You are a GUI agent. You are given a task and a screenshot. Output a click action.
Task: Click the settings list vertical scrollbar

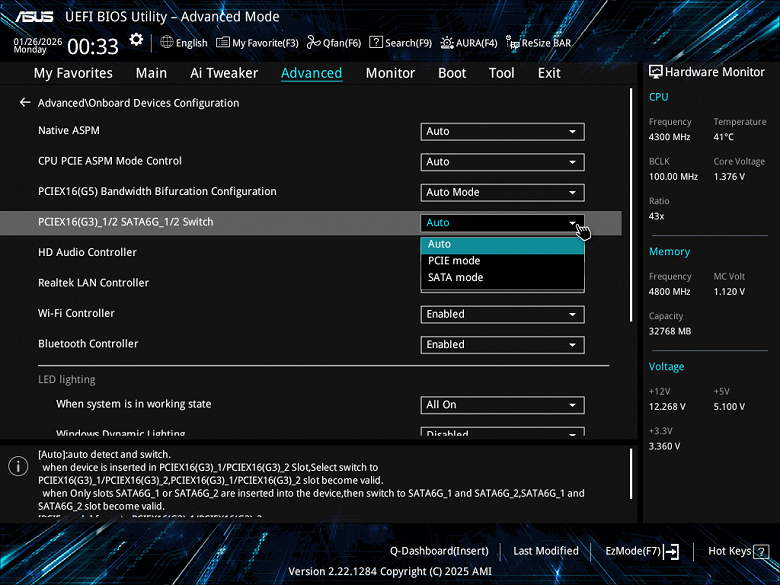(x=631, y=205)
